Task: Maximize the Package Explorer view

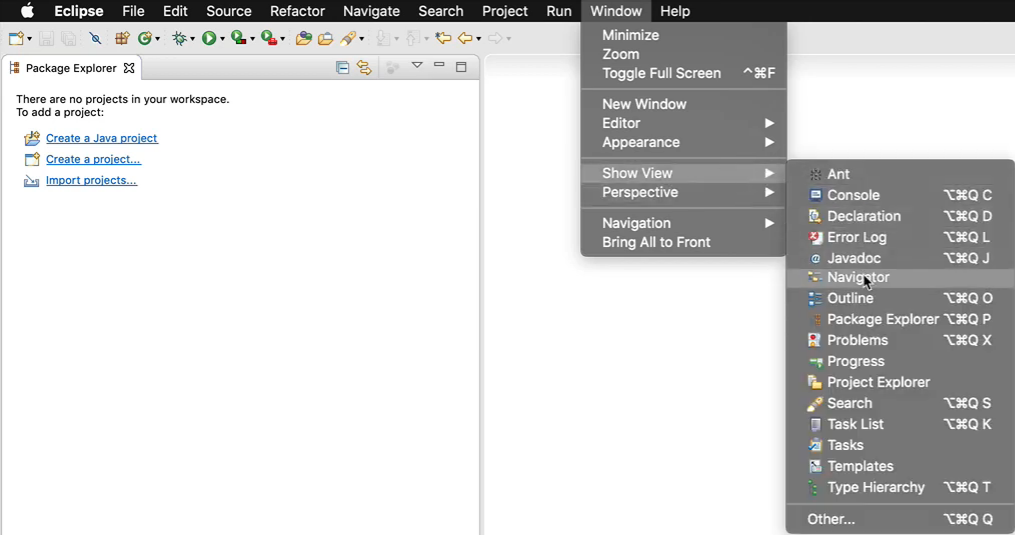Action: coord(461,67)
